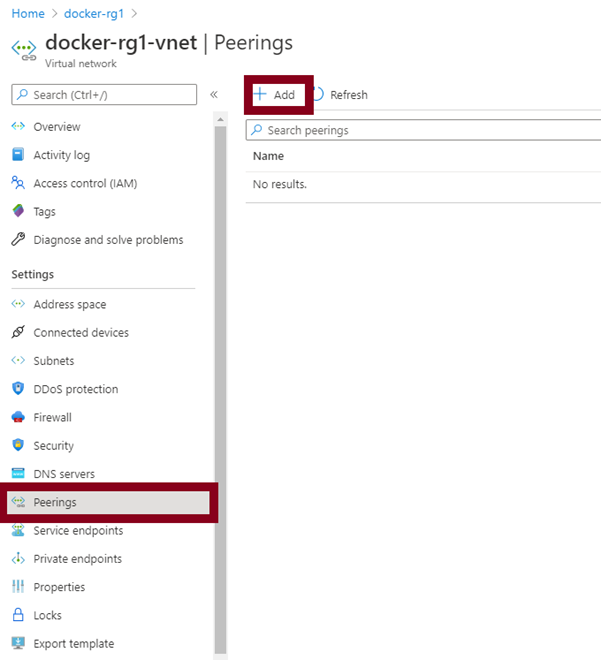Click the virtual network icon beside the title

click(x=24, y=50)
